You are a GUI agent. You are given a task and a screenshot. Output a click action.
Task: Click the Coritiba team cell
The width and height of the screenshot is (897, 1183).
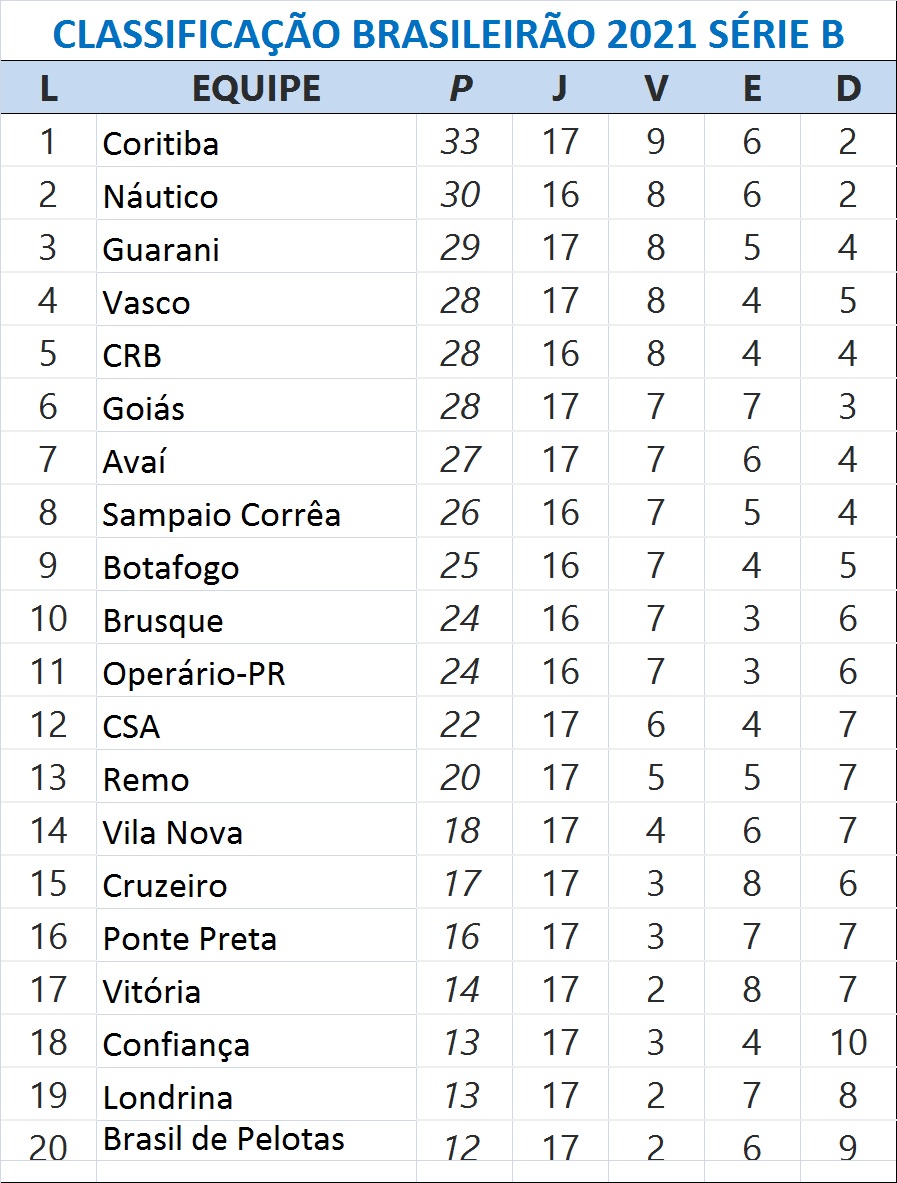point(161,143)
